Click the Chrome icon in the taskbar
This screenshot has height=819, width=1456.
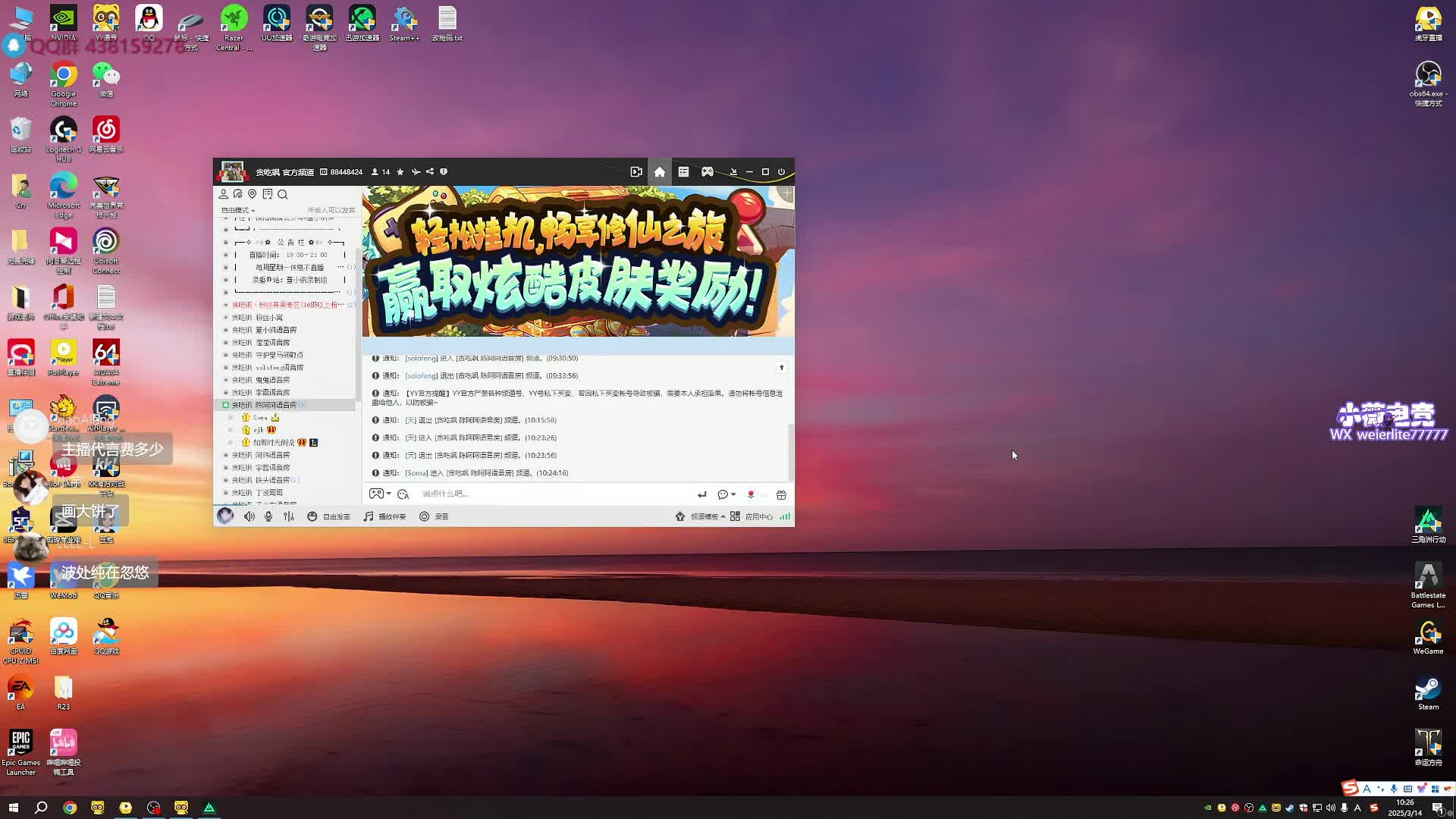click(x=70, y=808)
